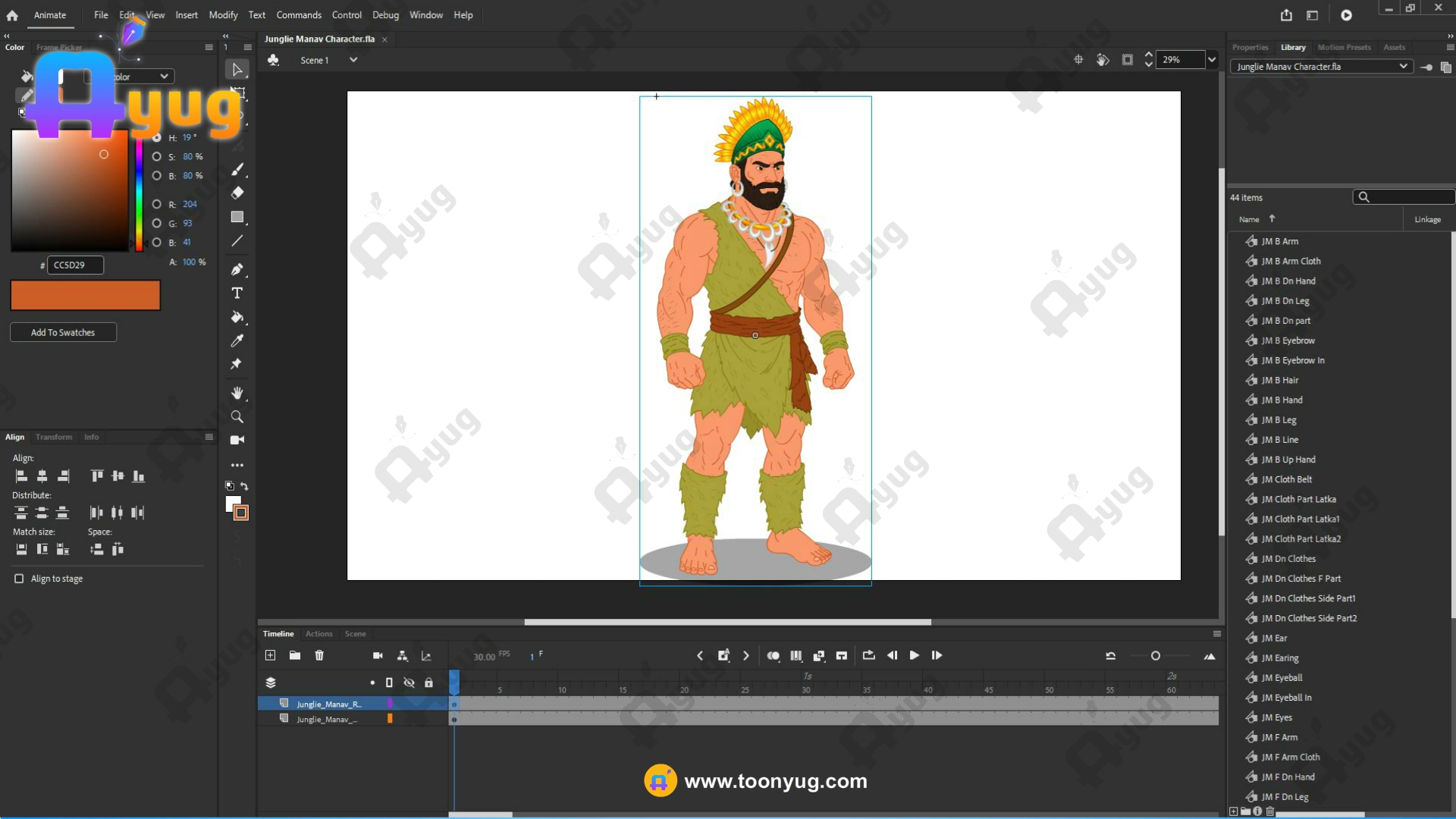1456x819 pixels.
Task: Select the Zoom tool
Action: point(237,417)
